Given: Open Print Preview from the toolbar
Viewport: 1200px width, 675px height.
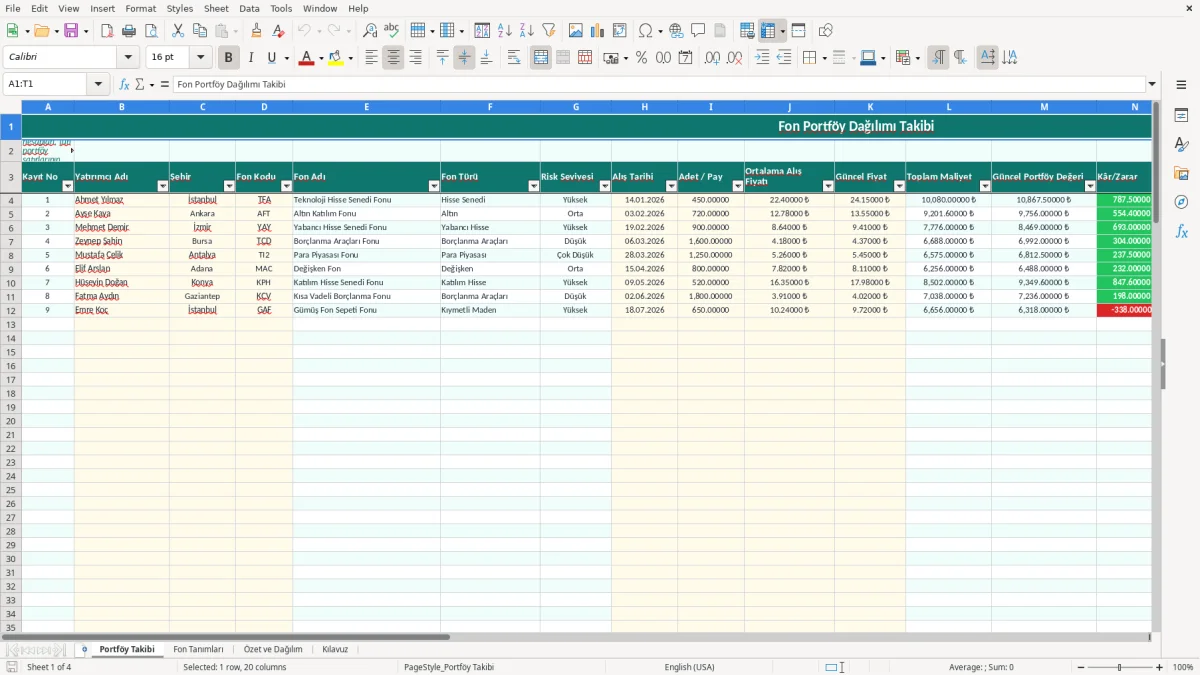Looking at the screenshot, I should [150, 31].
